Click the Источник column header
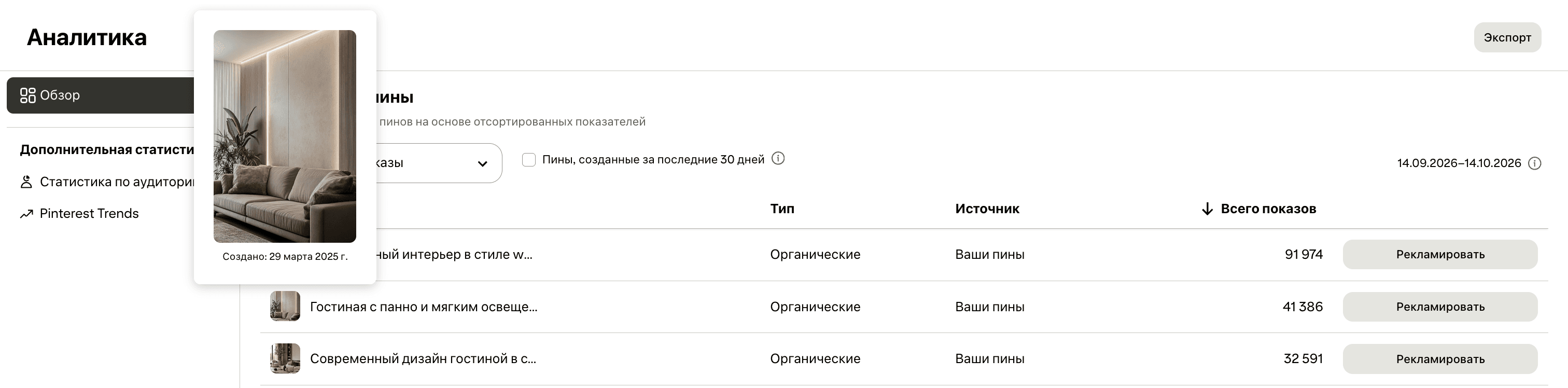This screenshot has height=388, width=1568. (987, 209)
